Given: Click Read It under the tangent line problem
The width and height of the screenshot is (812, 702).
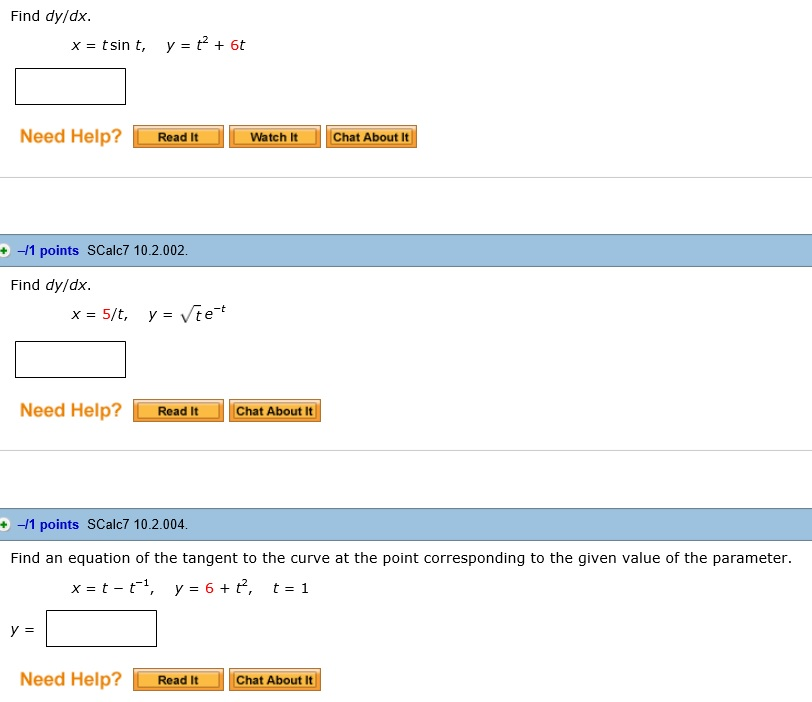Looking at the screenshot, I should 177,680.
